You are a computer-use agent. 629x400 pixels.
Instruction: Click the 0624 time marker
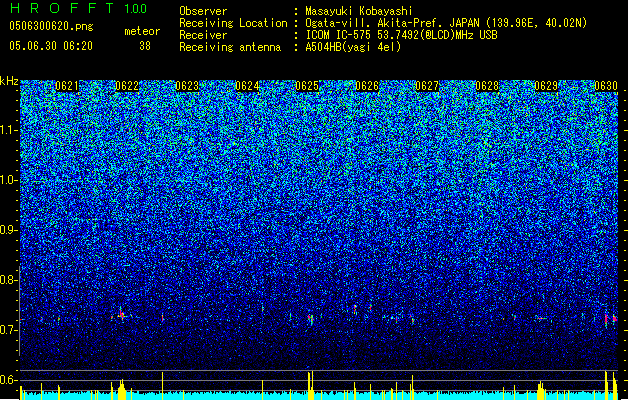pyautogui.click(x=247, y=86)
